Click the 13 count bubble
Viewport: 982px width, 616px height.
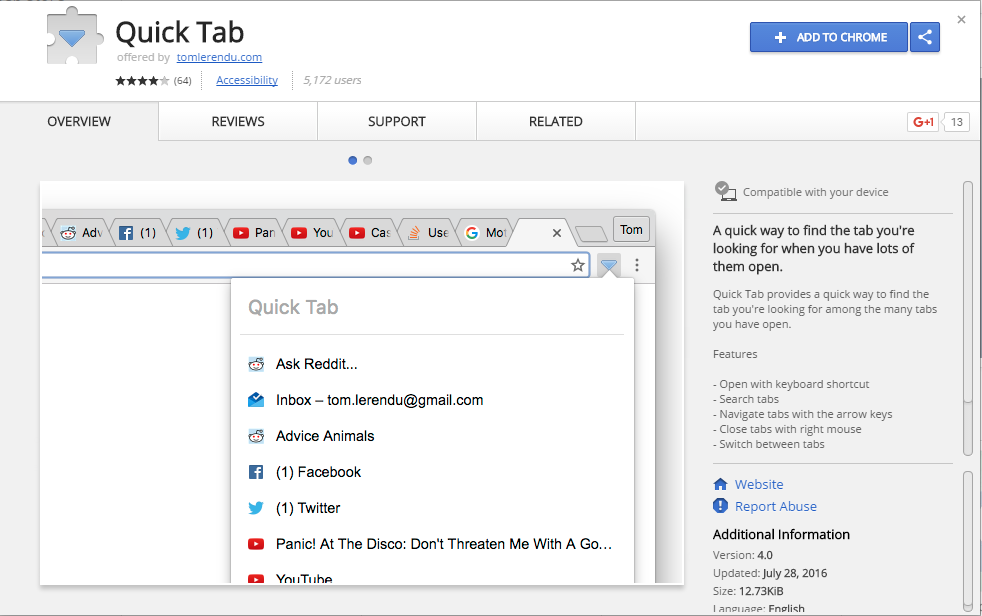click(956, 122)
